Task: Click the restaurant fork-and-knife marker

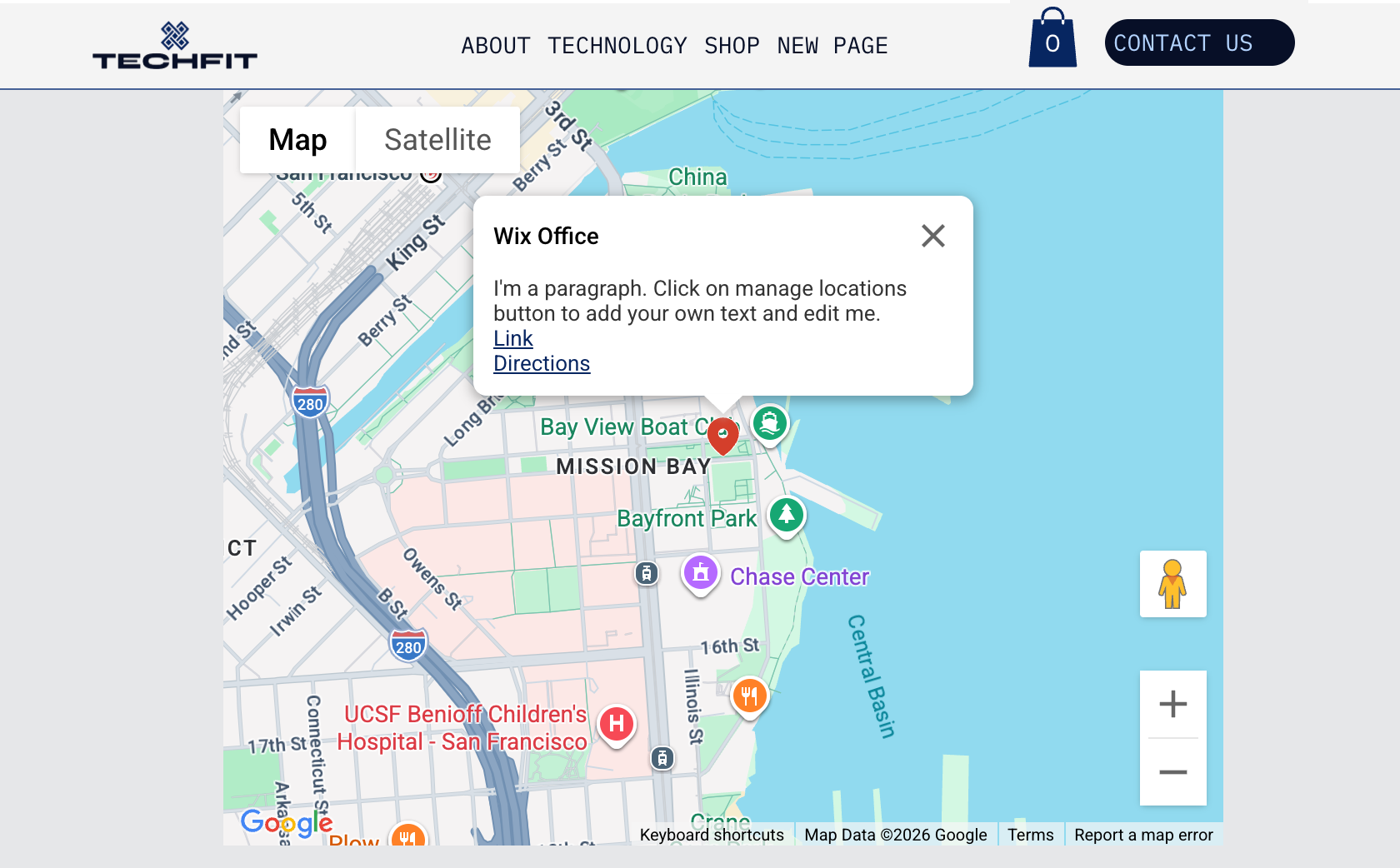Action: pos(749,696)
